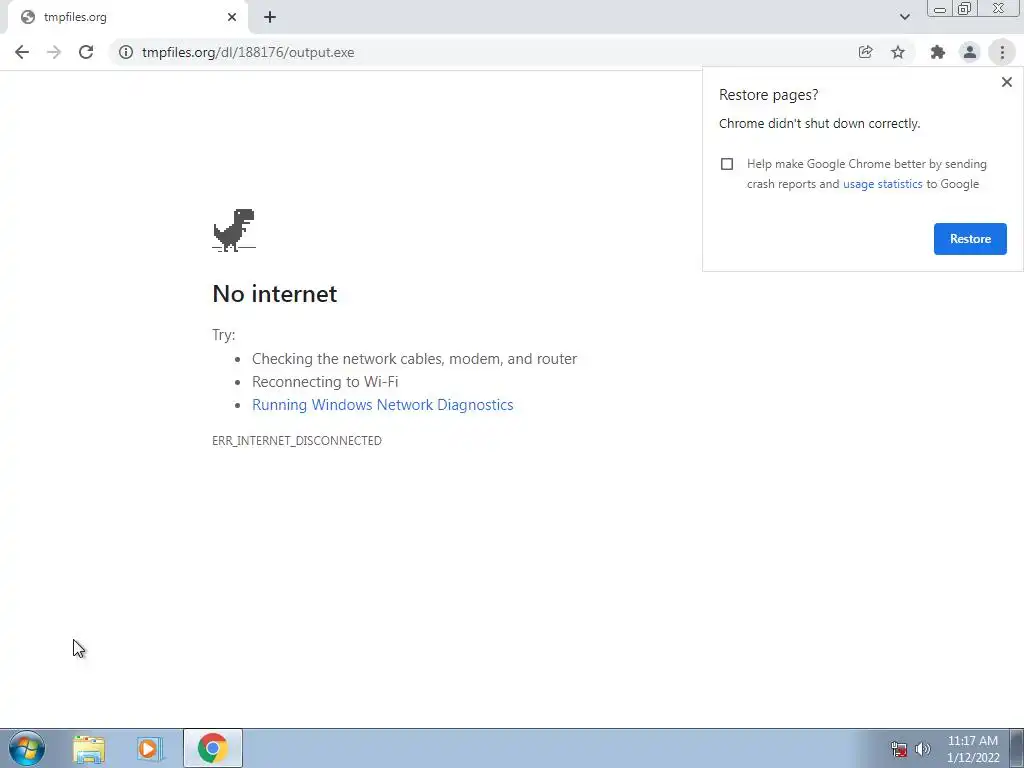Viewport: 1024px width, 768px height.
Task: Click the forward navigation arrow
Action: pos(54,52)
